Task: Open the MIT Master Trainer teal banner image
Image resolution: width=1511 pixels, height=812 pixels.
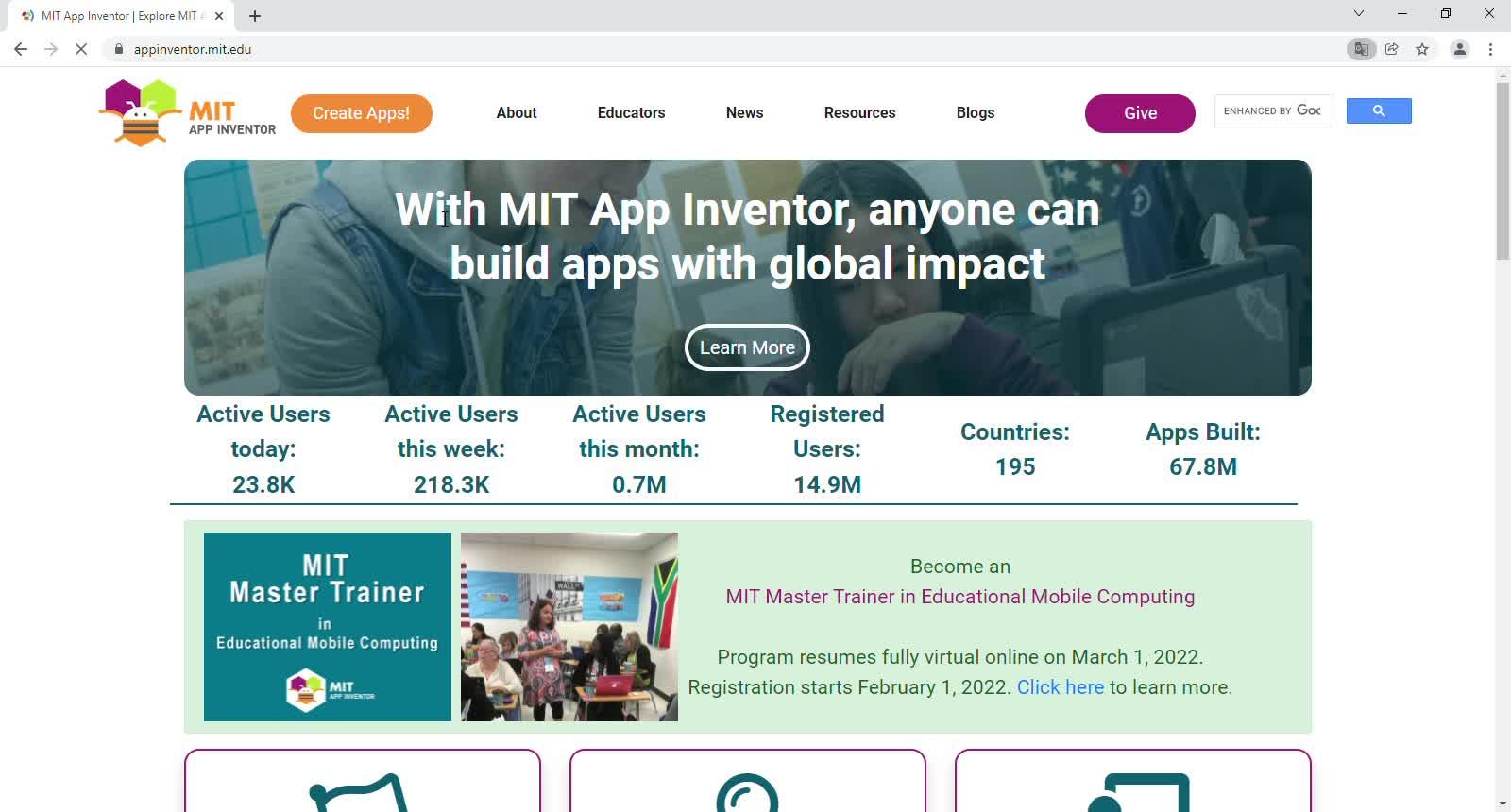Action: [x=328, y=627]
